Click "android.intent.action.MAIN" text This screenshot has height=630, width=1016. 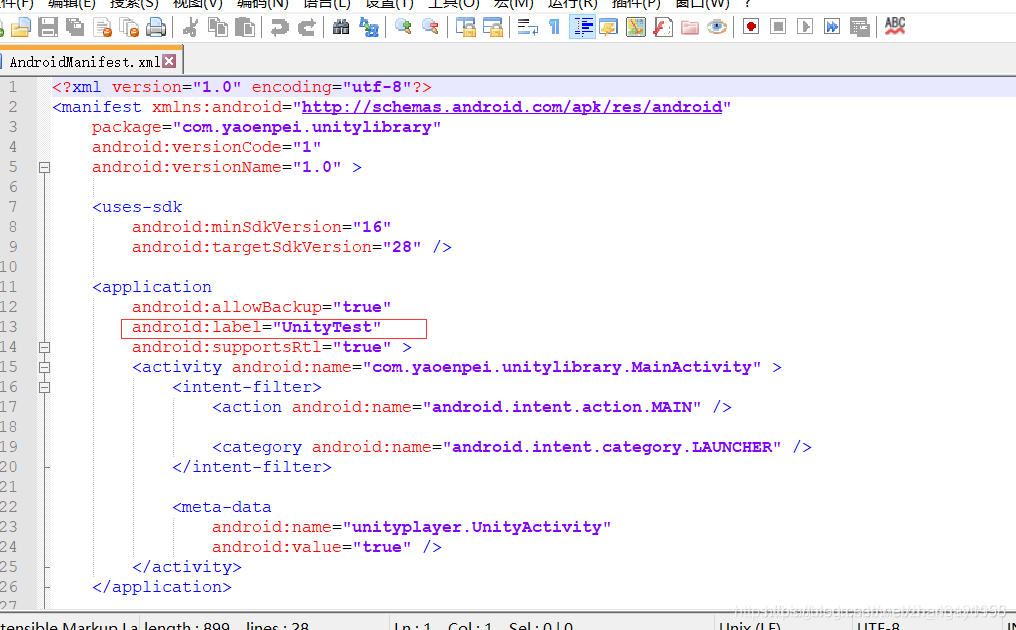pos(562,407)
